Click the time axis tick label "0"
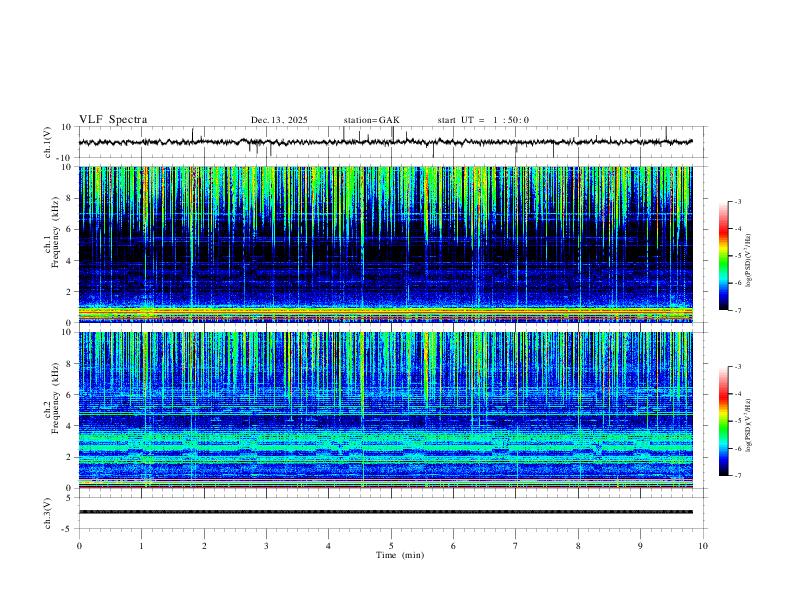This screenshot has height=612, width=792. [x=79, y=546]
